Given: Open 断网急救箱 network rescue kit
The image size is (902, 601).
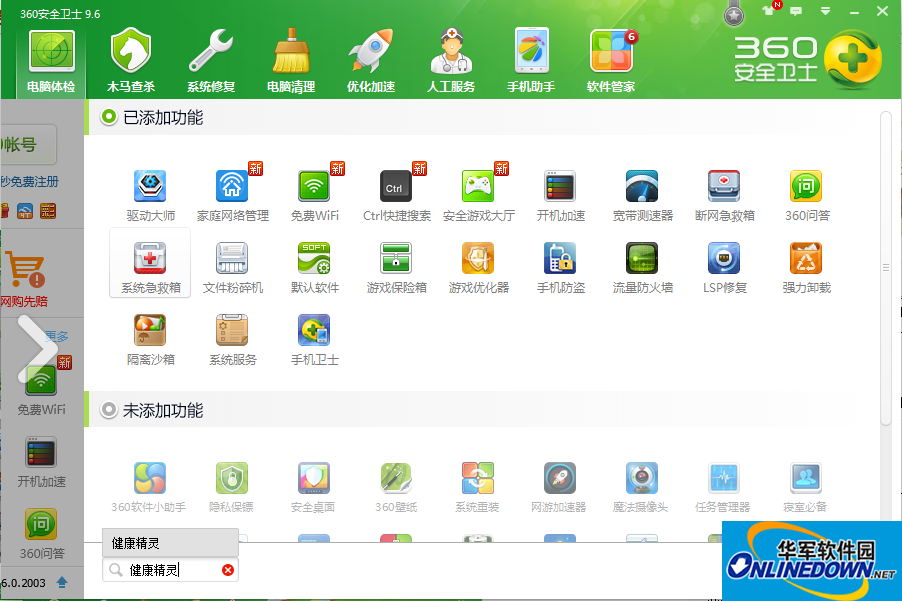Looking at the screenshot, I should click(x=724, y=196).
